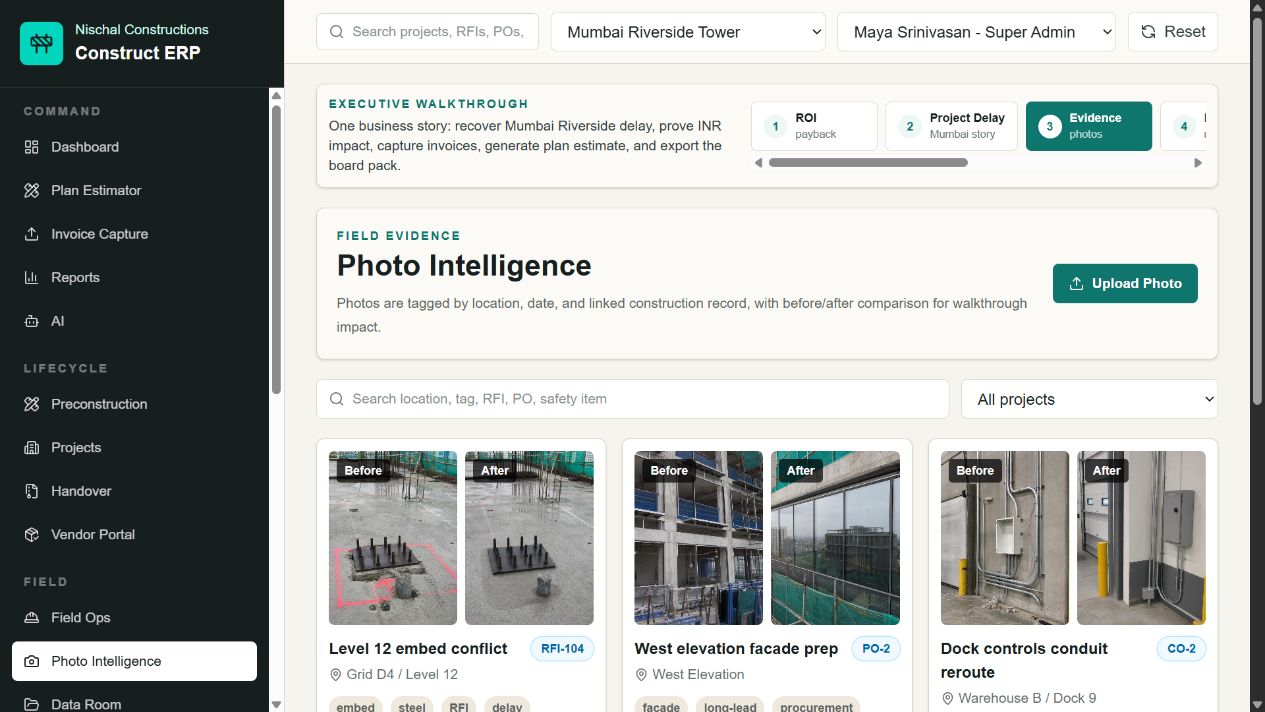This screenshot has width=1265, height=712.
Task: Open the Reports chart icon
Action: (x=31, y=277)
